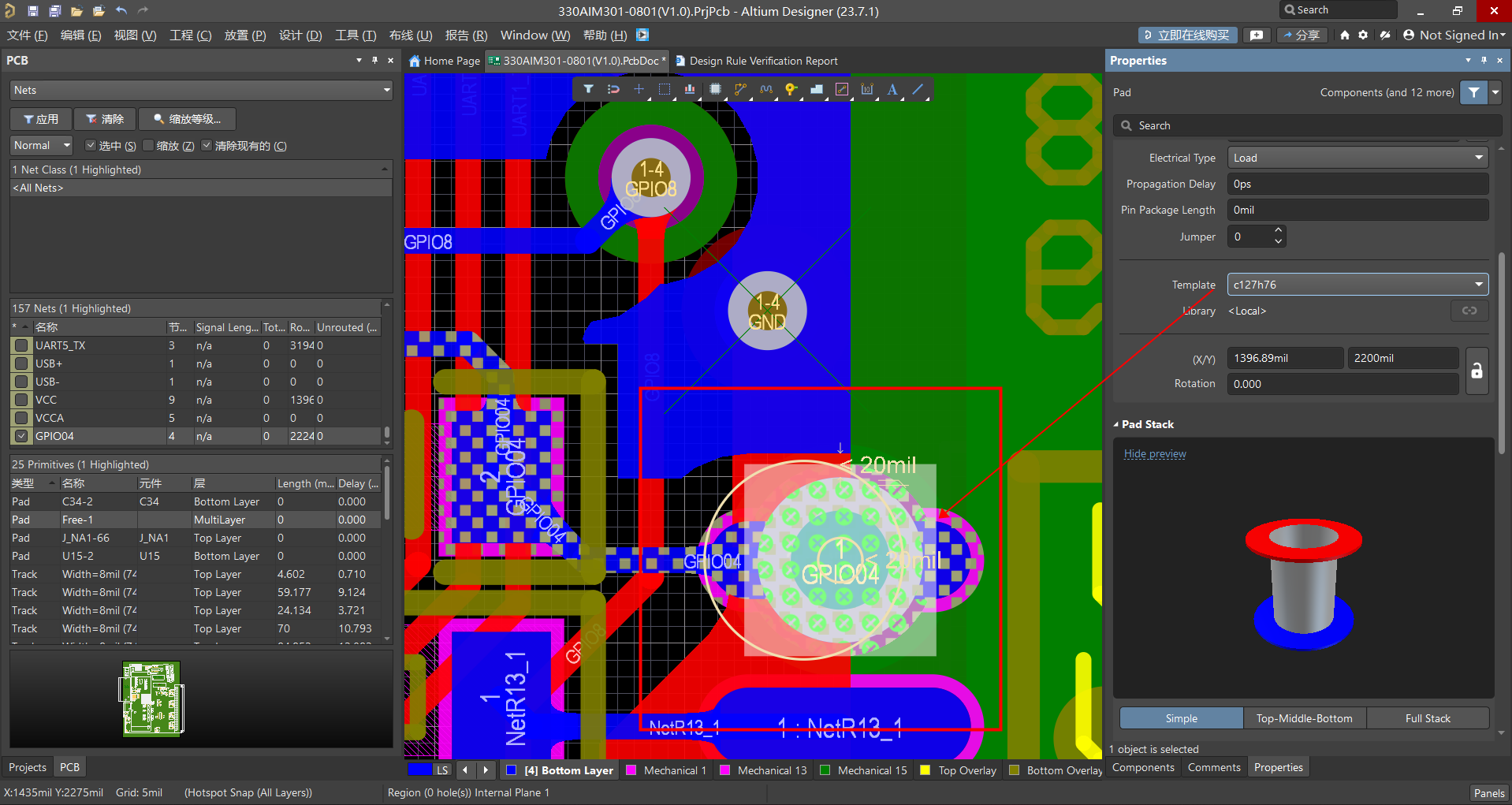Screen dimensions: 1512x805
Task: Choose the place text string tool
Action: [x=892, y=90]
